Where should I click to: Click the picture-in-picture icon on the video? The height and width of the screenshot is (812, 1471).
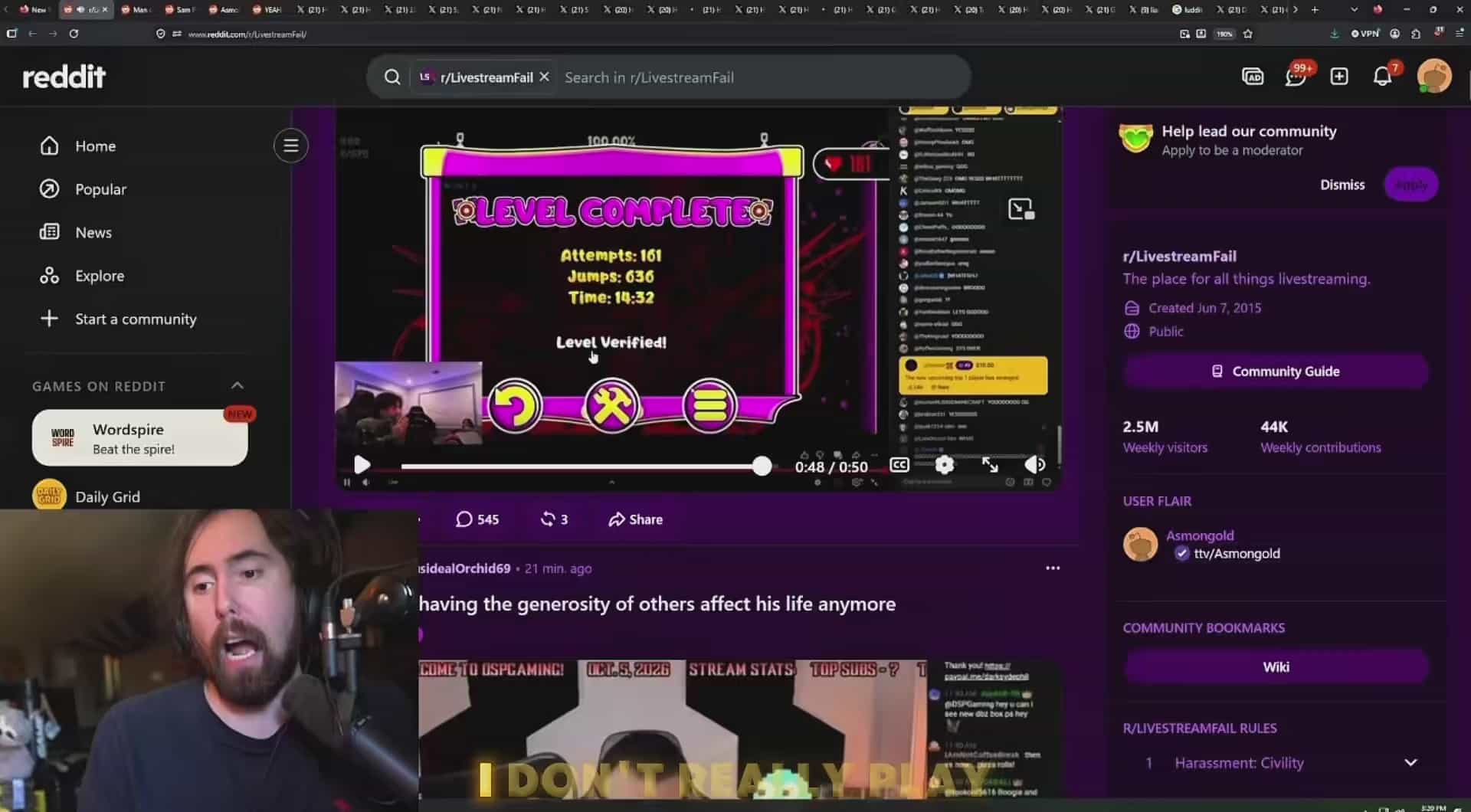pyautogui.click(x=1021, y=209)
